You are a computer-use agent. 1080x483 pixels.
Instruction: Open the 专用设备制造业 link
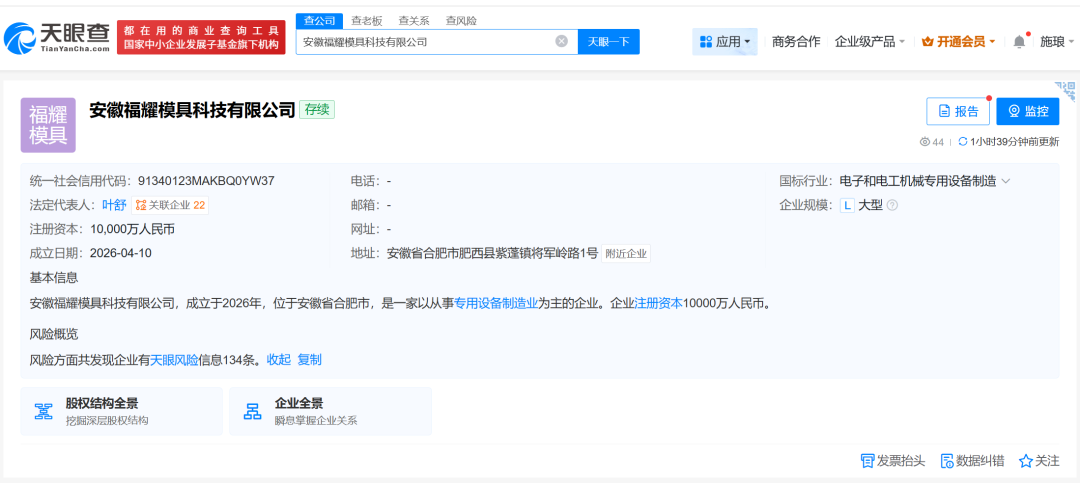[x=496, y=302]
